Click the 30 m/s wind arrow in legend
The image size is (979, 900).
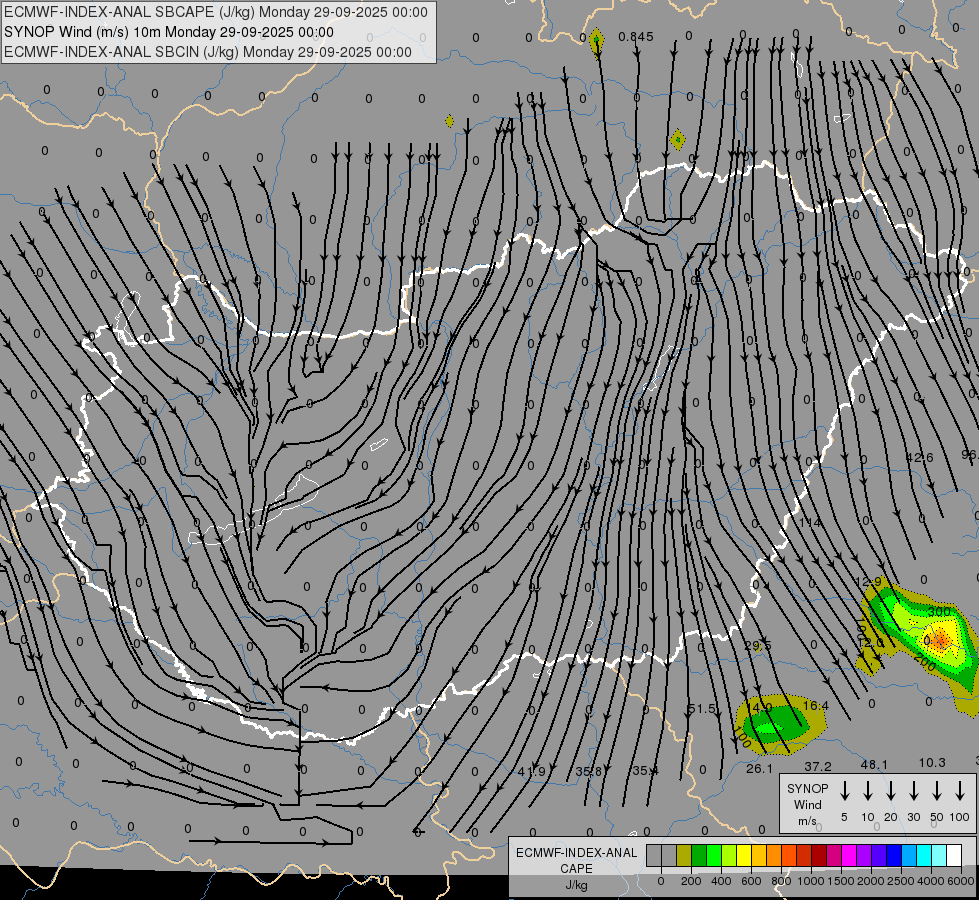913,791
